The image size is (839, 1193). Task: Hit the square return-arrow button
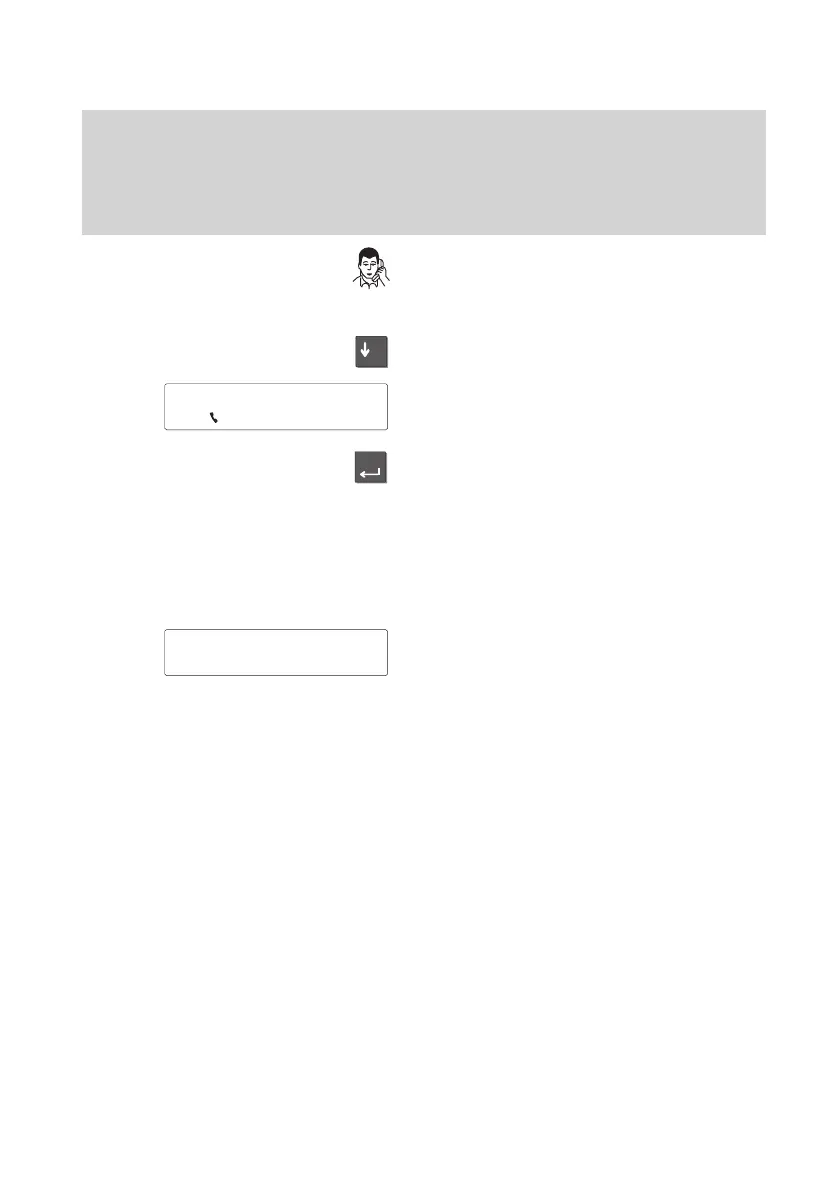(371, 467)
